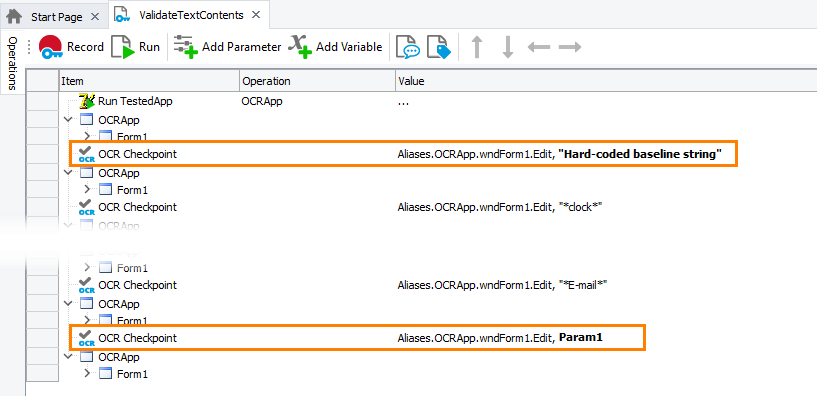This screenshot has width=817, height=396.
Task: Click Add Variable in the toolbar
Action: (336, 47)
